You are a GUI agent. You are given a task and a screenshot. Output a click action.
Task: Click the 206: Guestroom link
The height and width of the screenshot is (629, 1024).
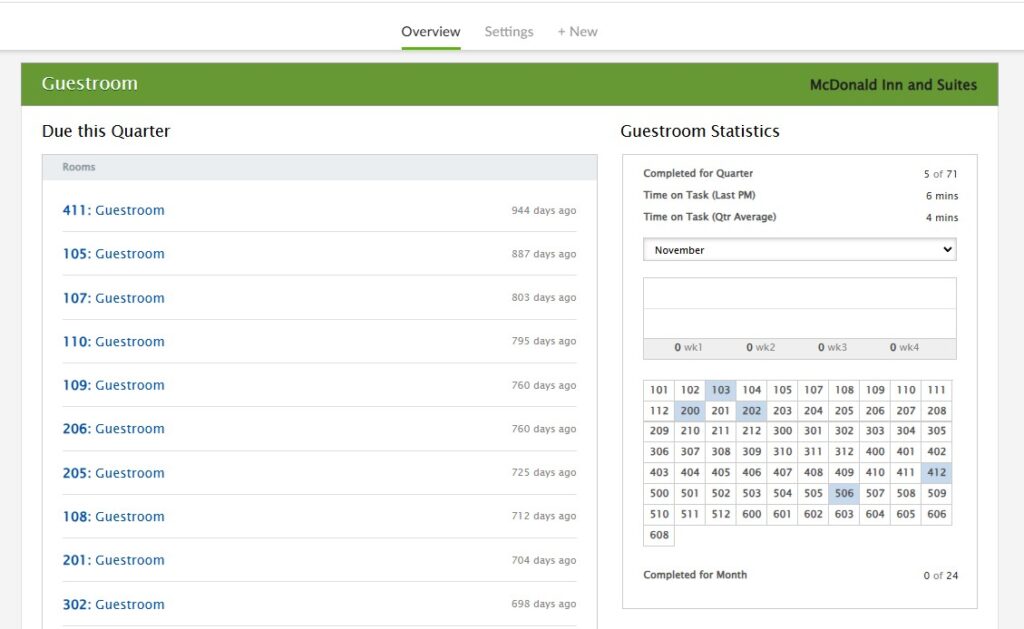[x=113, y=429]
